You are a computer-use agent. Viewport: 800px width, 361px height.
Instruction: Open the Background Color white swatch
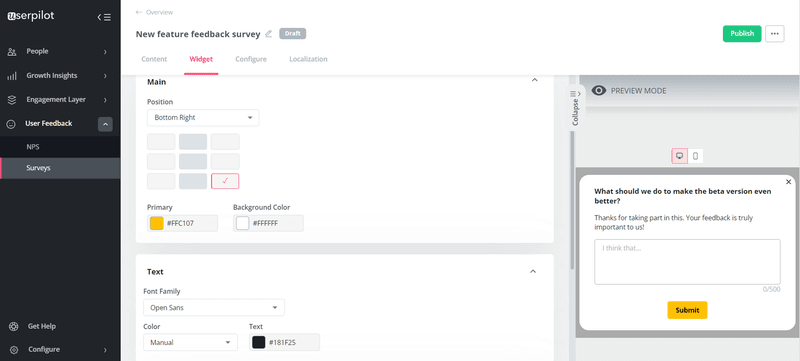(x=242, y=223)
